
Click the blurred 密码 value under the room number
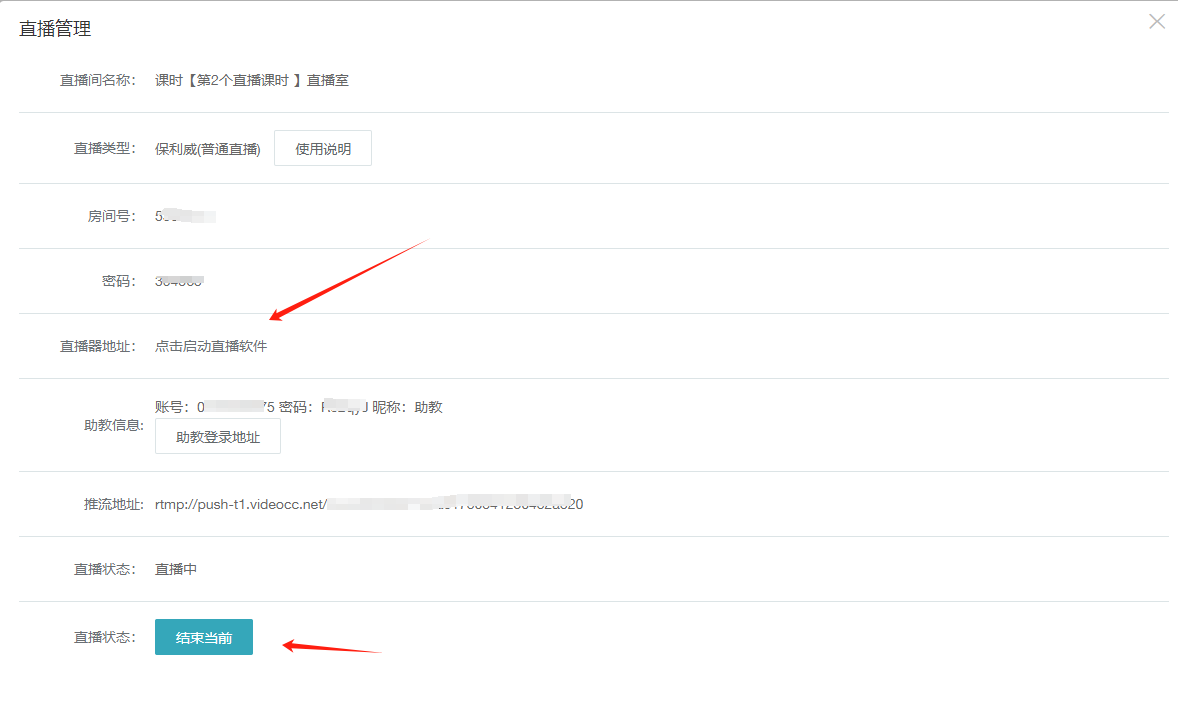180,281
